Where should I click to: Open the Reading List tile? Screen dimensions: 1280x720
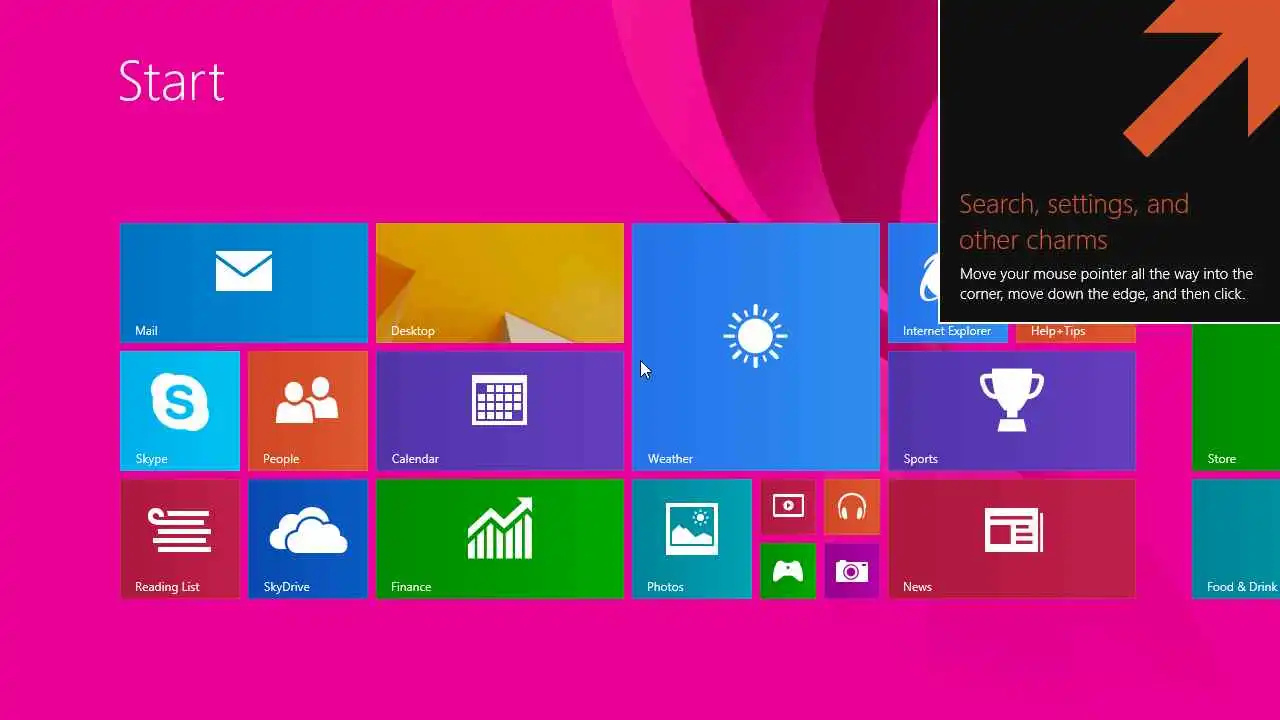[x=180, y=539]
